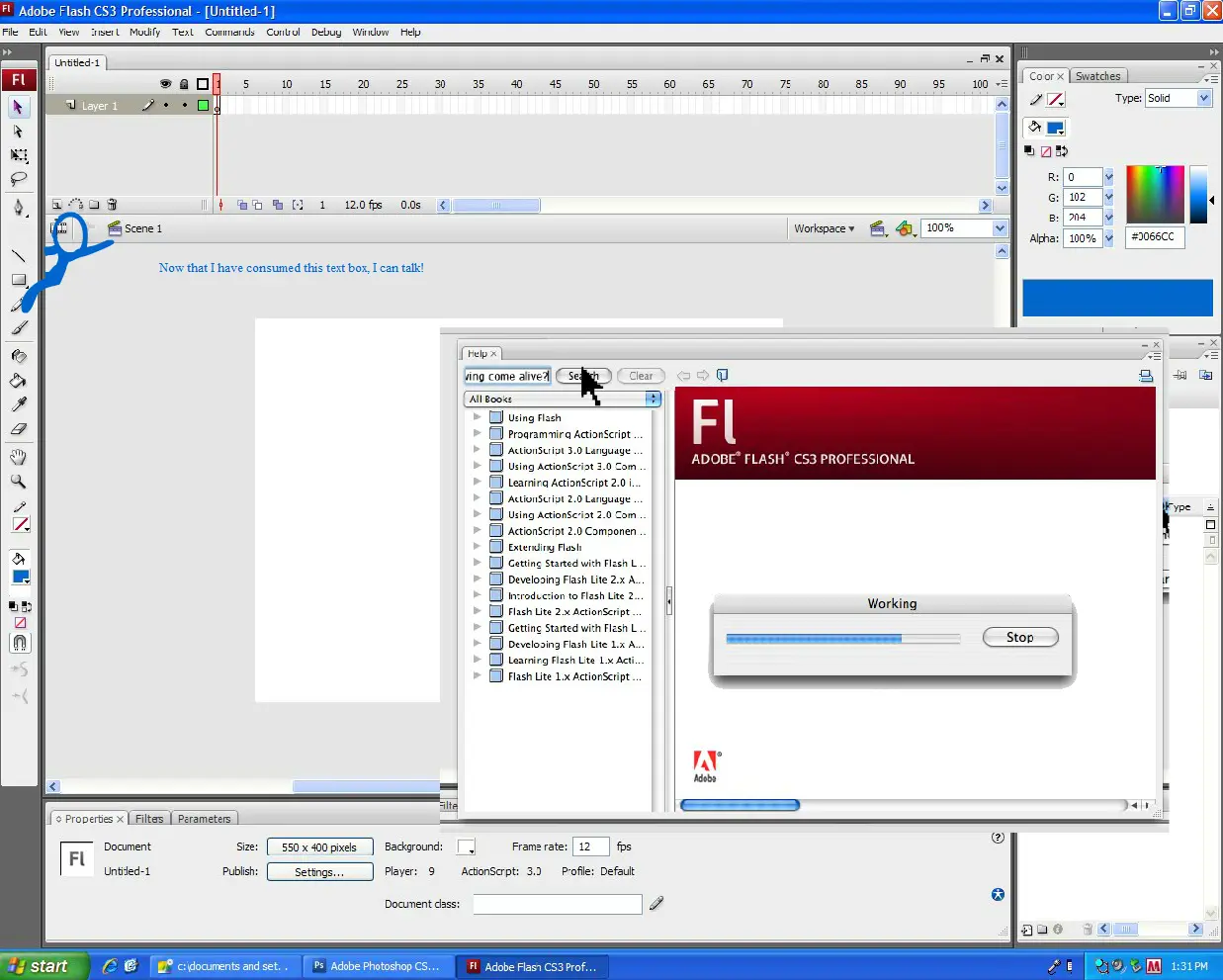Open the Modify menu

click(x=144, y=32)
